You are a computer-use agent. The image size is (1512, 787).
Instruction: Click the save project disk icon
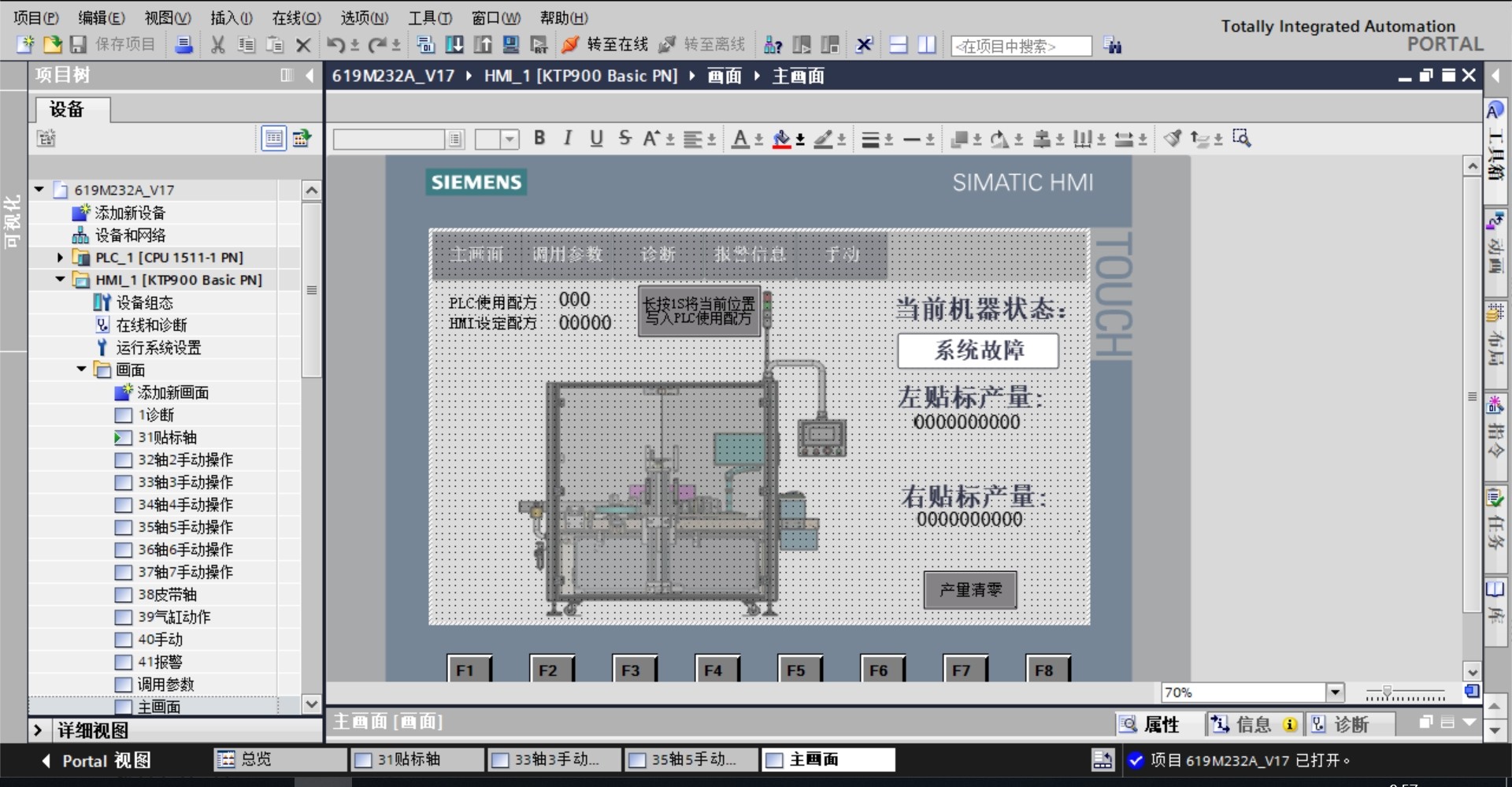click(78, 45)
